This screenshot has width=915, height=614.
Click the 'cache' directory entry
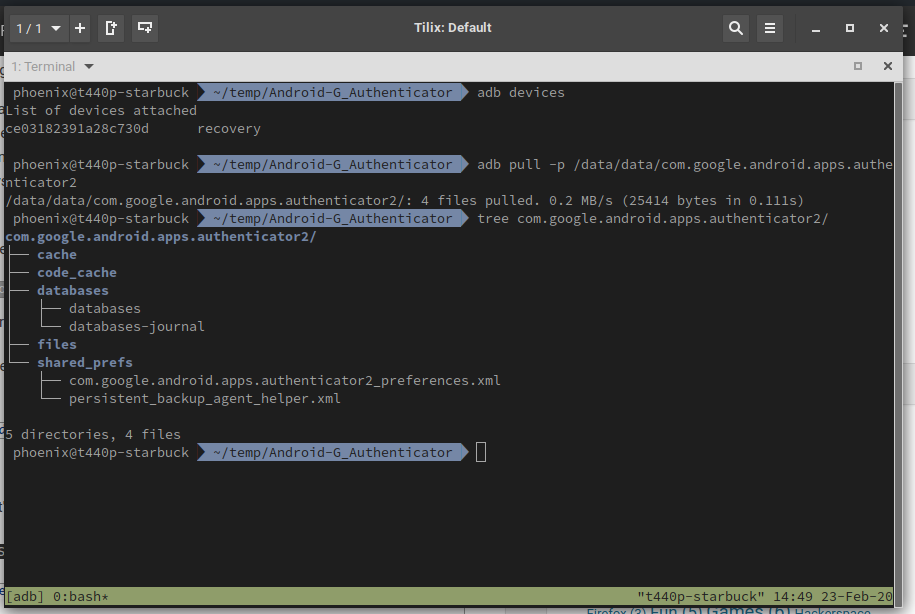point(57,254)
